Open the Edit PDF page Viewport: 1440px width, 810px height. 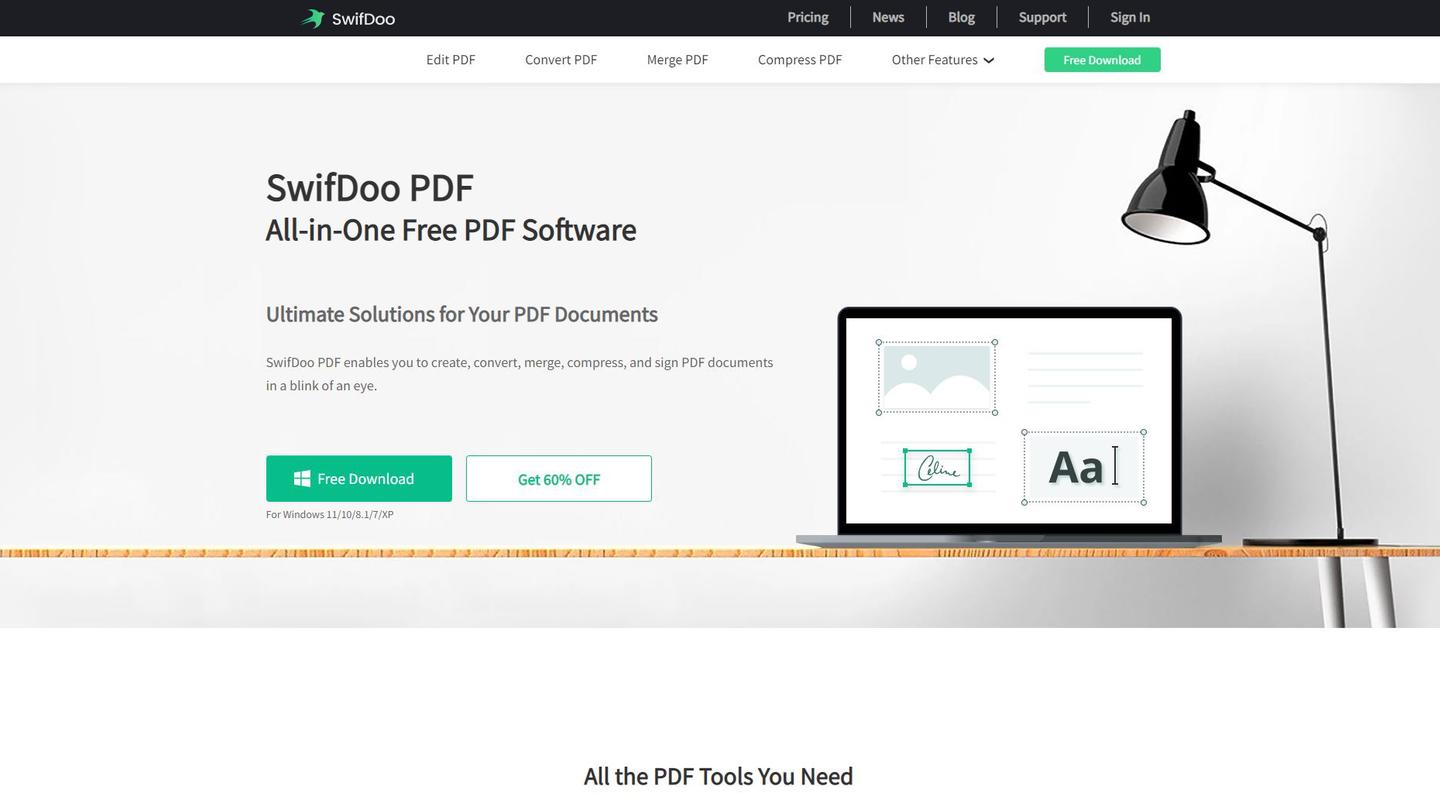450,60
